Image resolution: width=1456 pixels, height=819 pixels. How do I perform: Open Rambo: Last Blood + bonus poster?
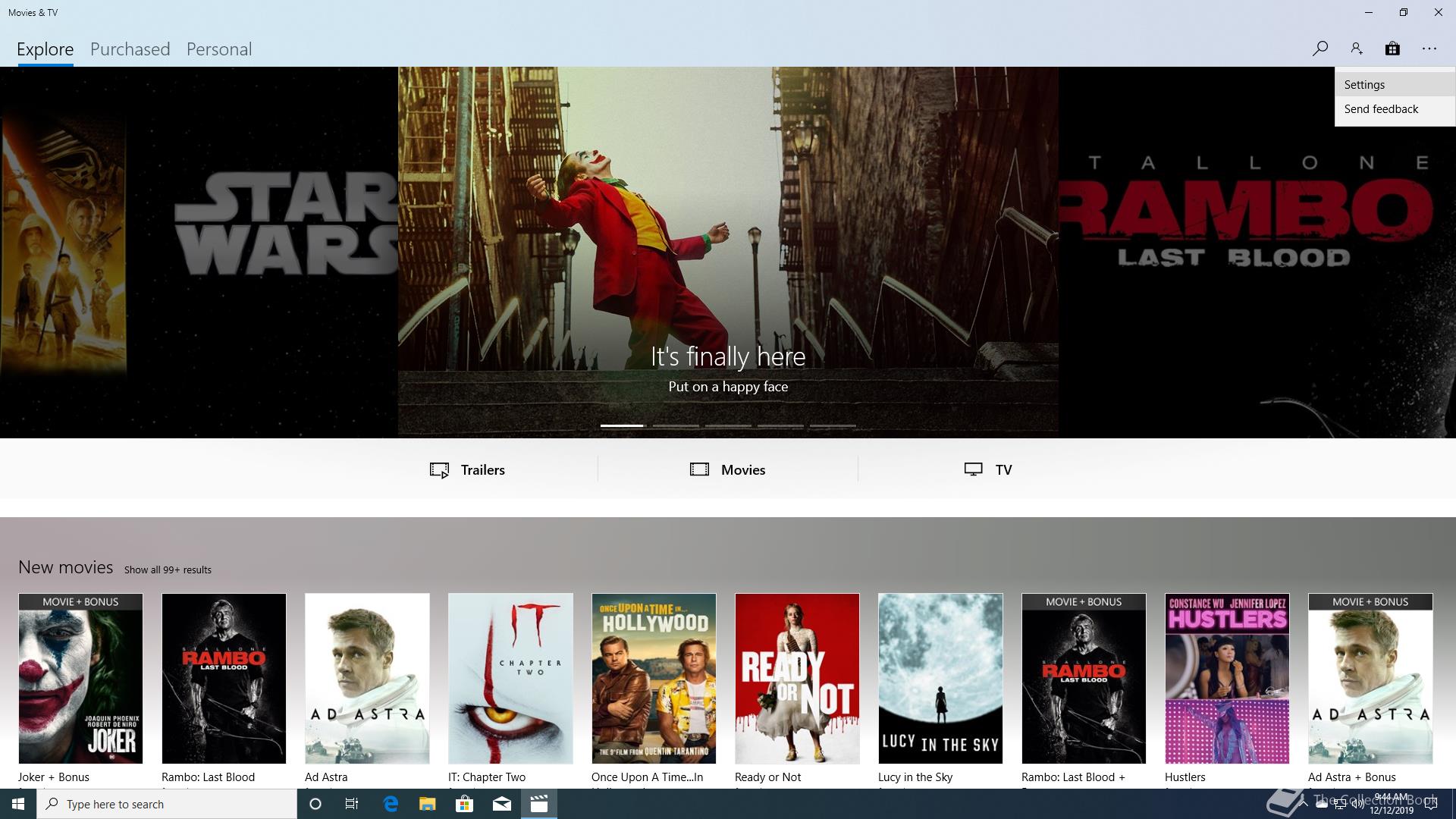1084,679
